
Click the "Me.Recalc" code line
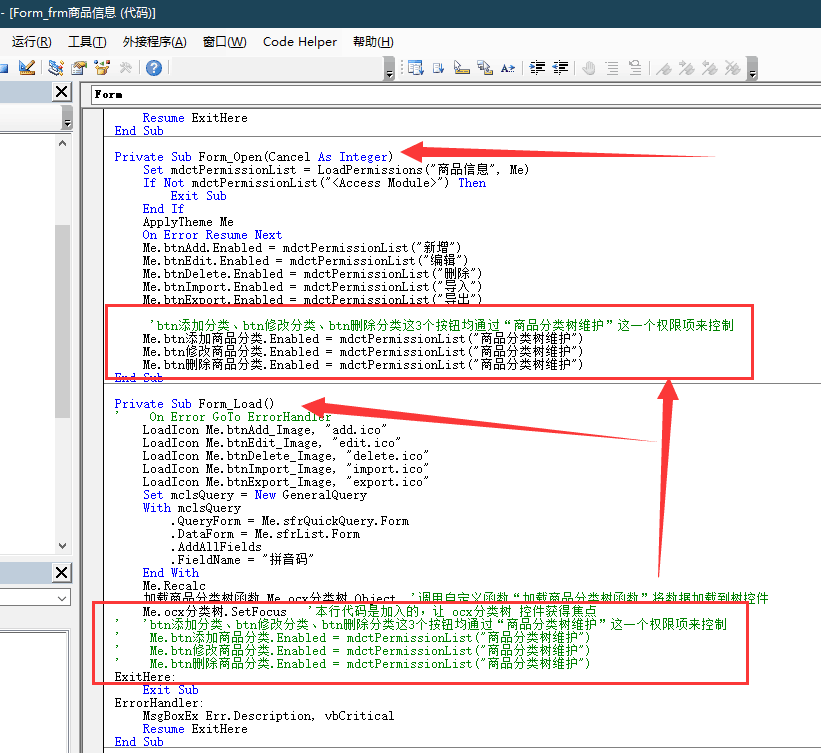pos(174,586)
